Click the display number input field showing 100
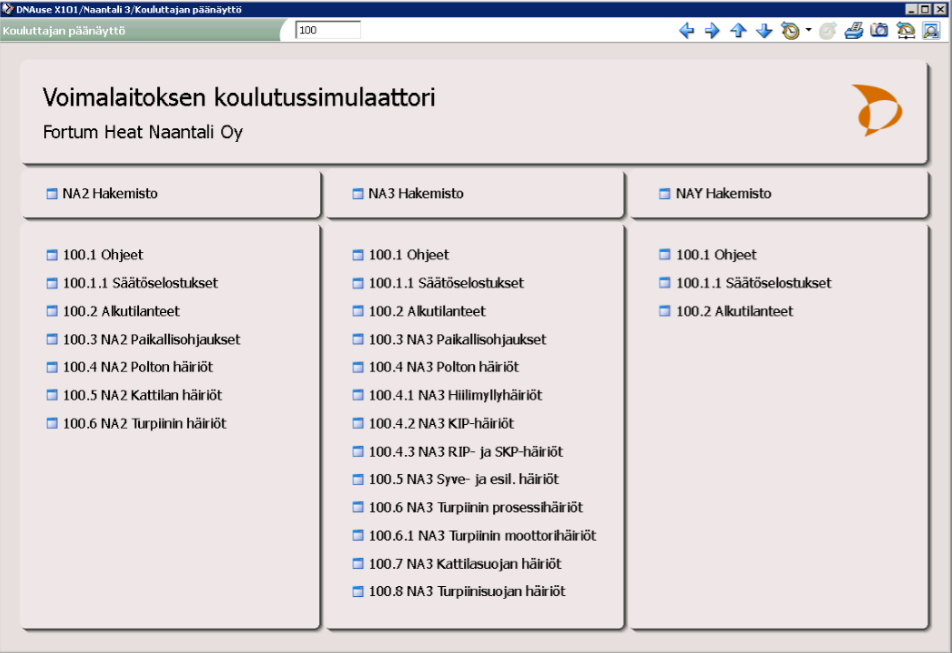This screenshot has height=653, width=952. (x=328, y=30)
